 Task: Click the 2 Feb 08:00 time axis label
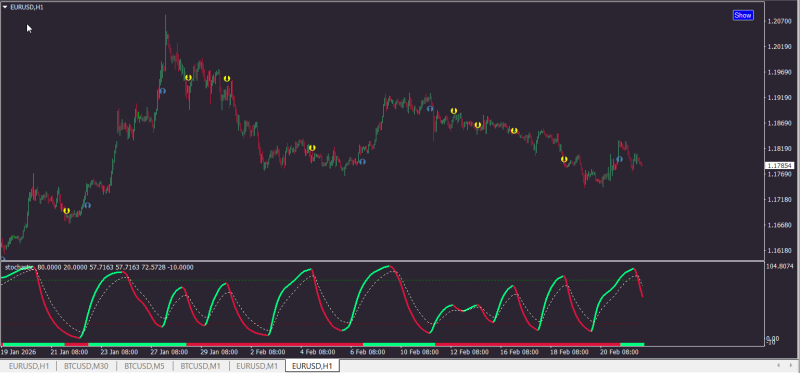pyautogui.click(x=267, y=352)
